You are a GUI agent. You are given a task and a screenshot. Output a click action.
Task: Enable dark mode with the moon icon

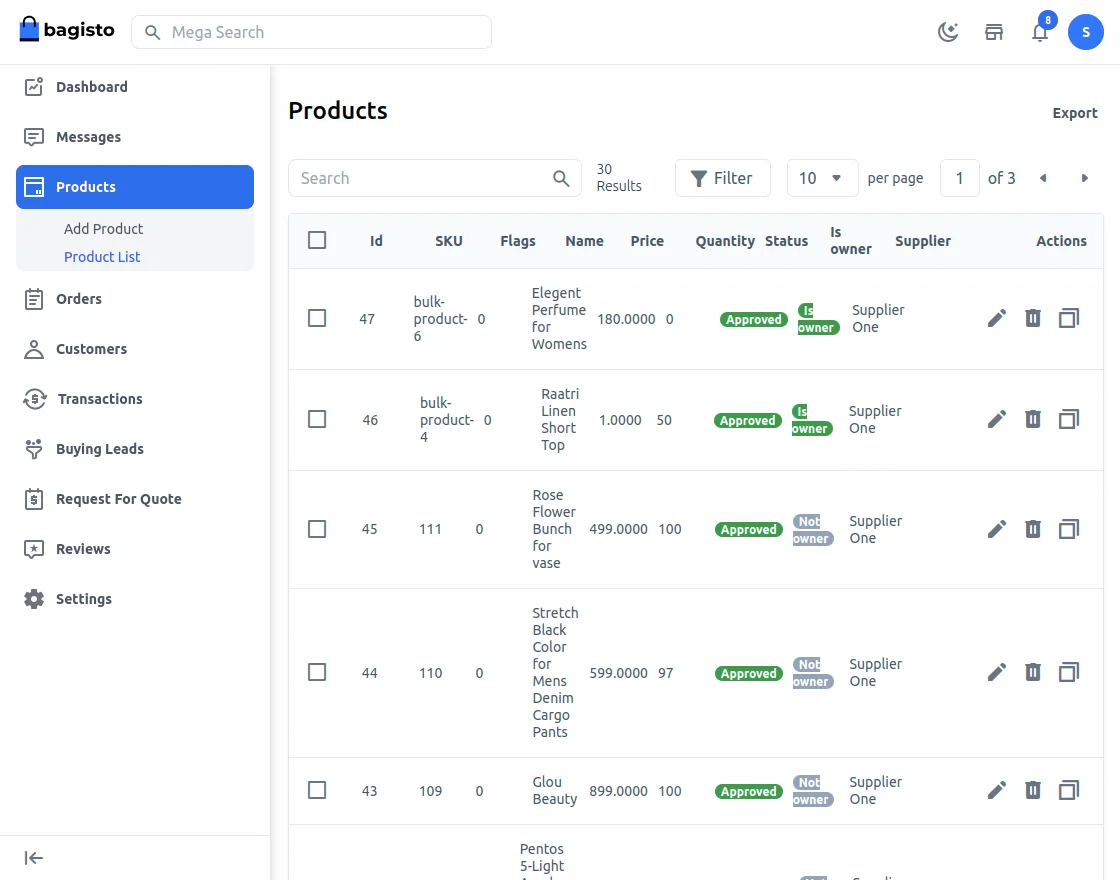tap(948, 31)
